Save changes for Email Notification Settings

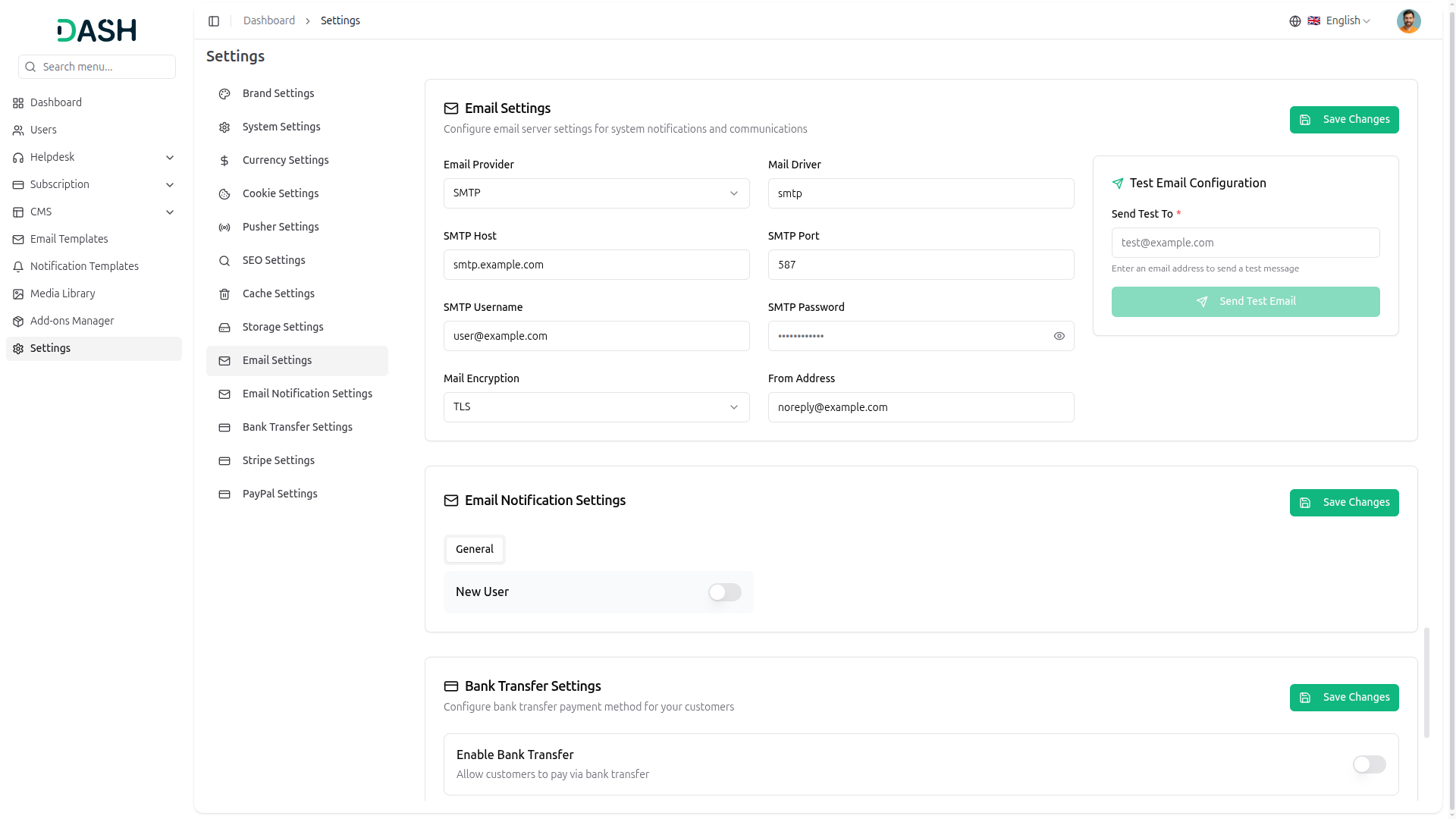pos(1345,503)
